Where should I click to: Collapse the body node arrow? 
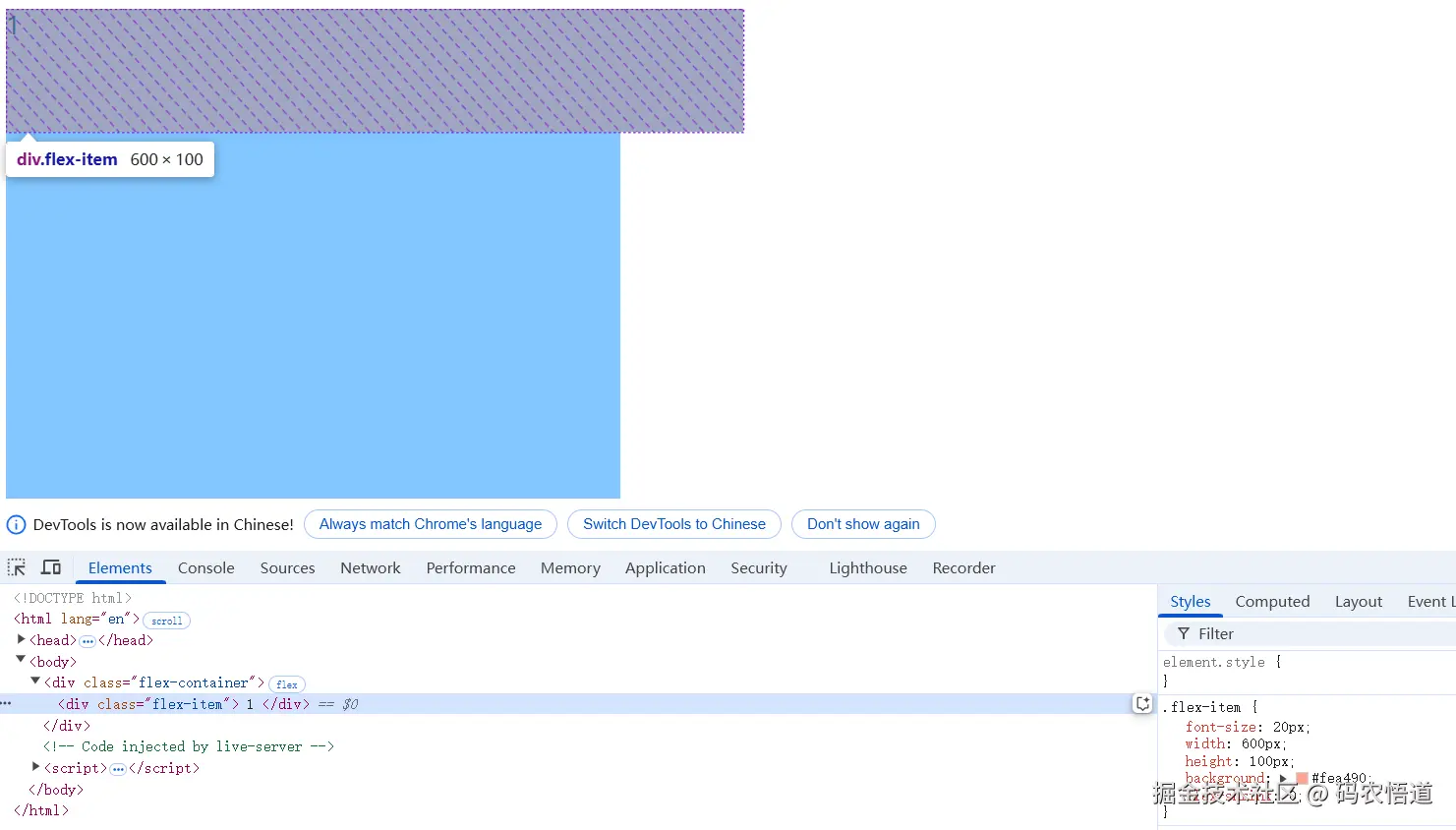coord(21,661)
